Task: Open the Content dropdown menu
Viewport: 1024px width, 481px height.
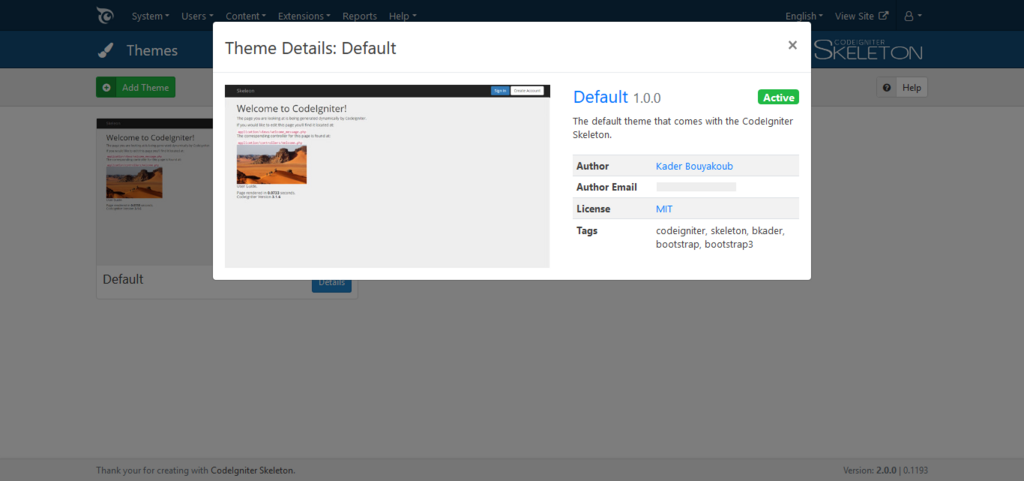Action: click(x=246, y=16)
